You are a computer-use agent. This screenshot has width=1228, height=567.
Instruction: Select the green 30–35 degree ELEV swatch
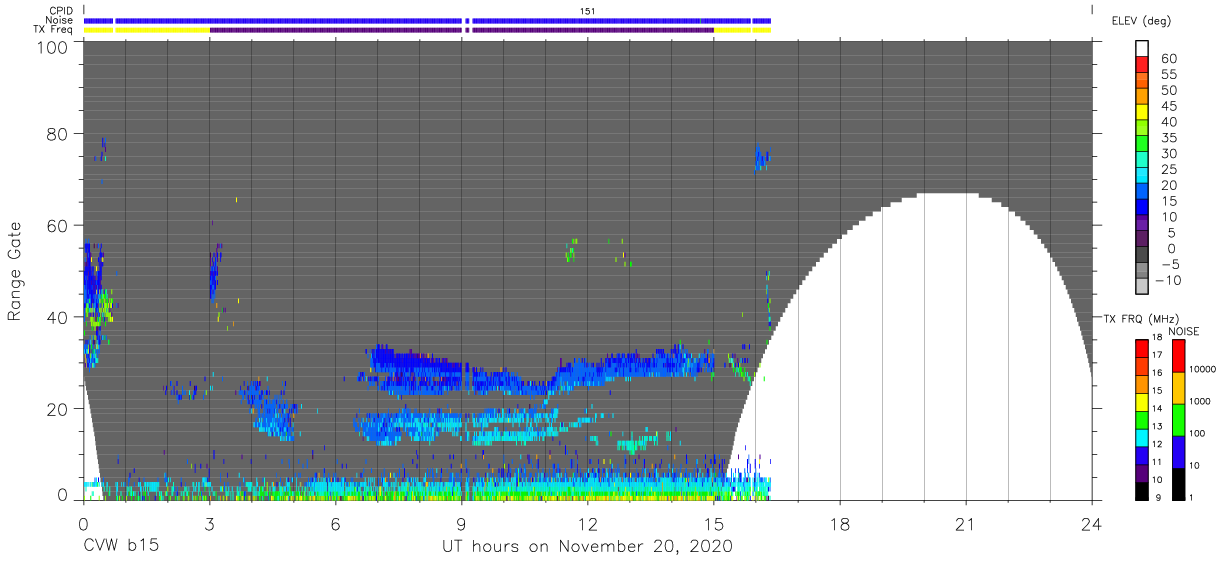click(x=1142, y=145)
